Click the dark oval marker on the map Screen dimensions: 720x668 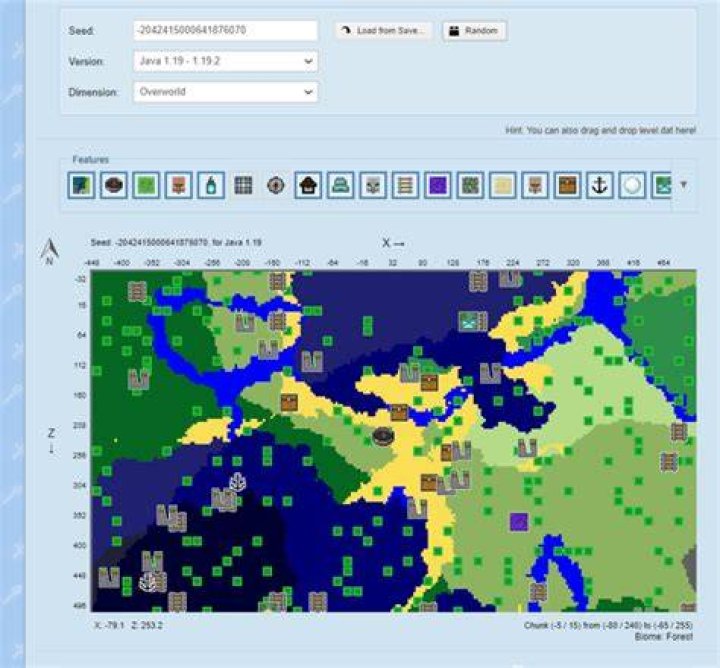[x=383, y=436]
